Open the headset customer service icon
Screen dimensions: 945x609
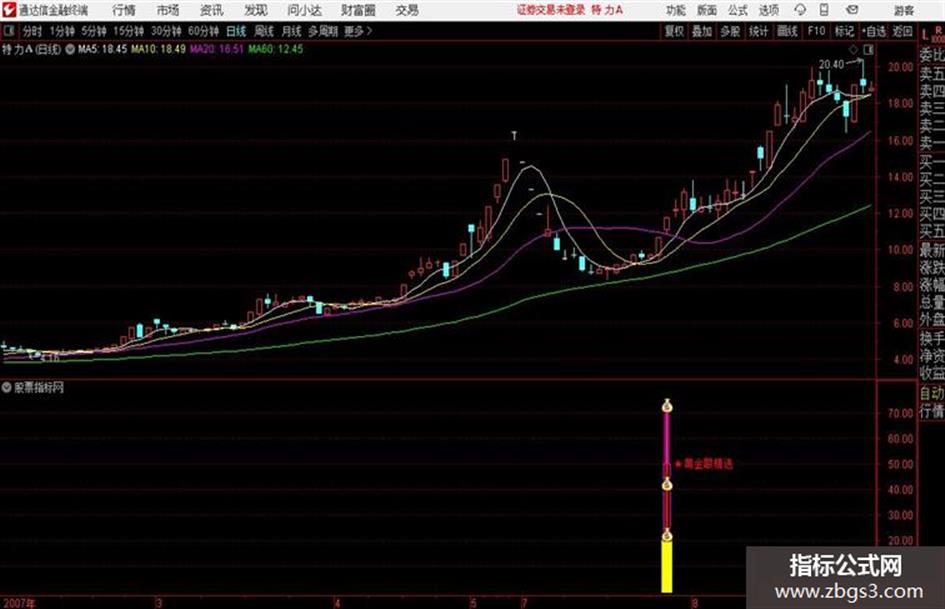click(800, 10)
